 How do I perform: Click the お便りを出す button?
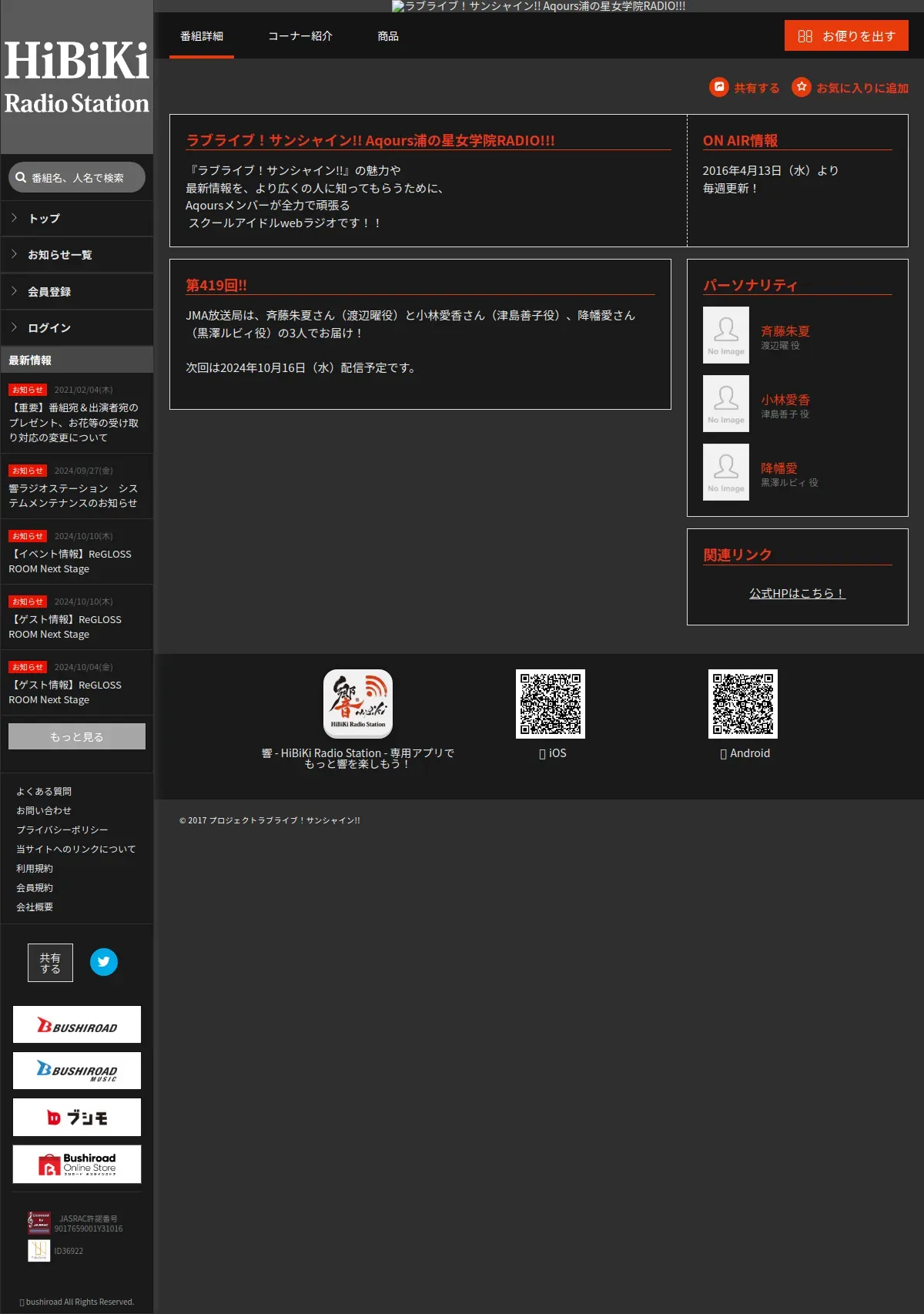coord(846,36)
